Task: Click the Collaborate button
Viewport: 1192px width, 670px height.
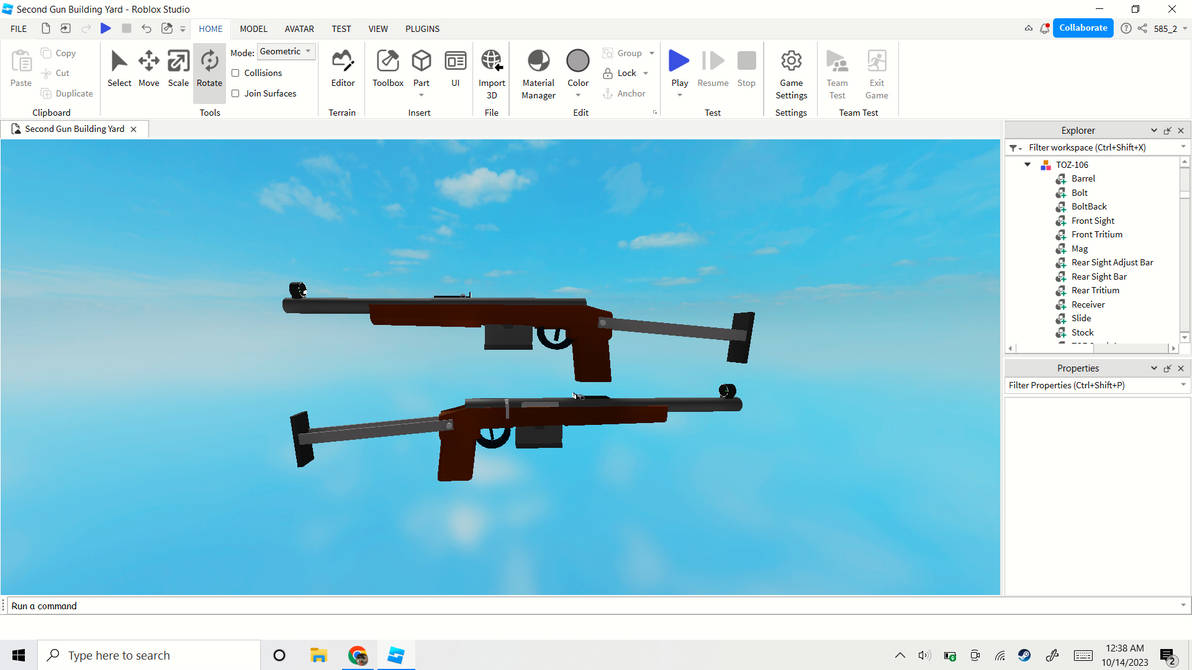Action: click(x=1083, y=28)
